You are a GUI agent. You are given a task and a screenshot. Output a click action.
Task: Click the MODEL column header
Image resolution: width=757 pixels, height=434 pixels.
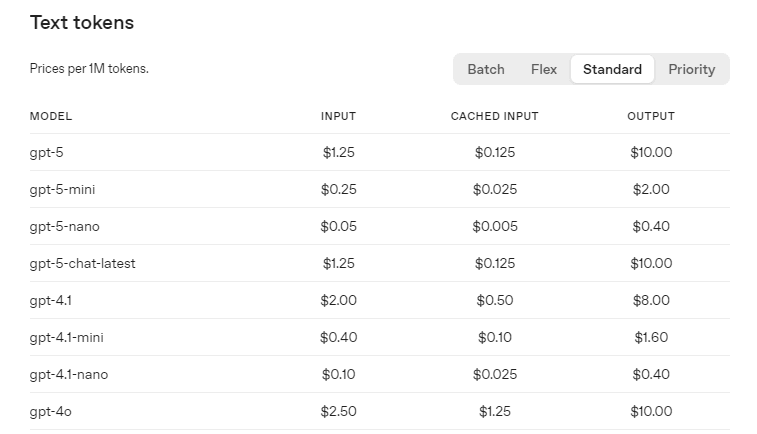[x=51, y=116]
